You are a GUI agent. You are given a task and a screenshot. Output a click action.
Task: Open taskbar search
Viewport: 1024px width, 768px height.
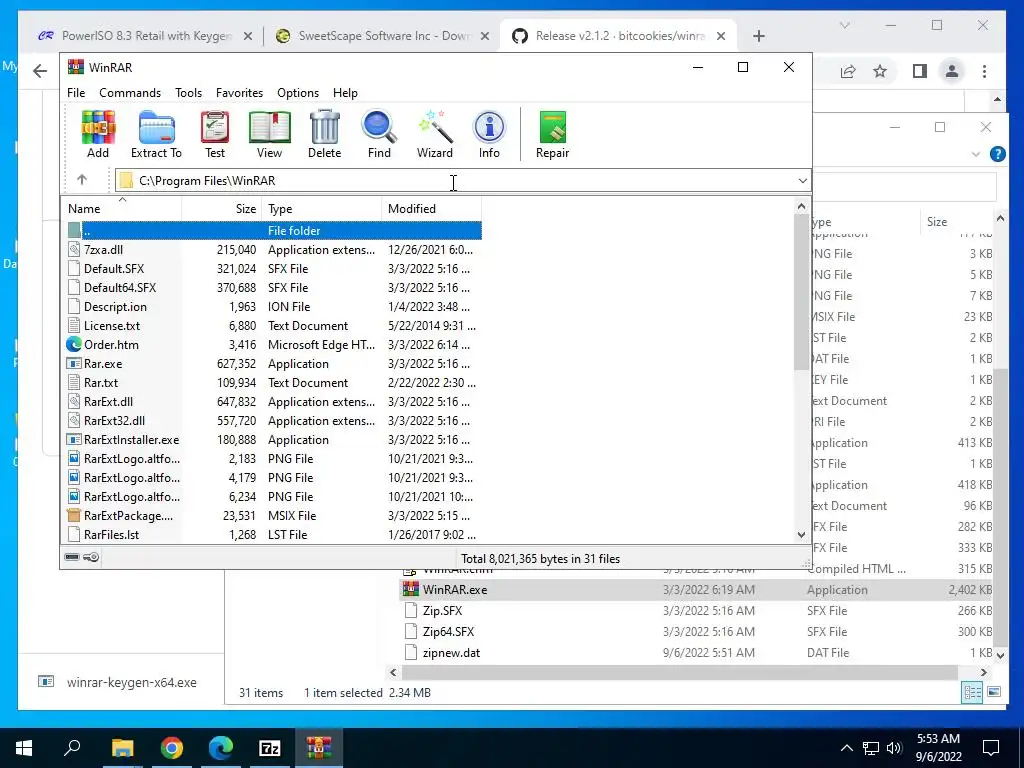pyautogui.click(x=72, y=748)
